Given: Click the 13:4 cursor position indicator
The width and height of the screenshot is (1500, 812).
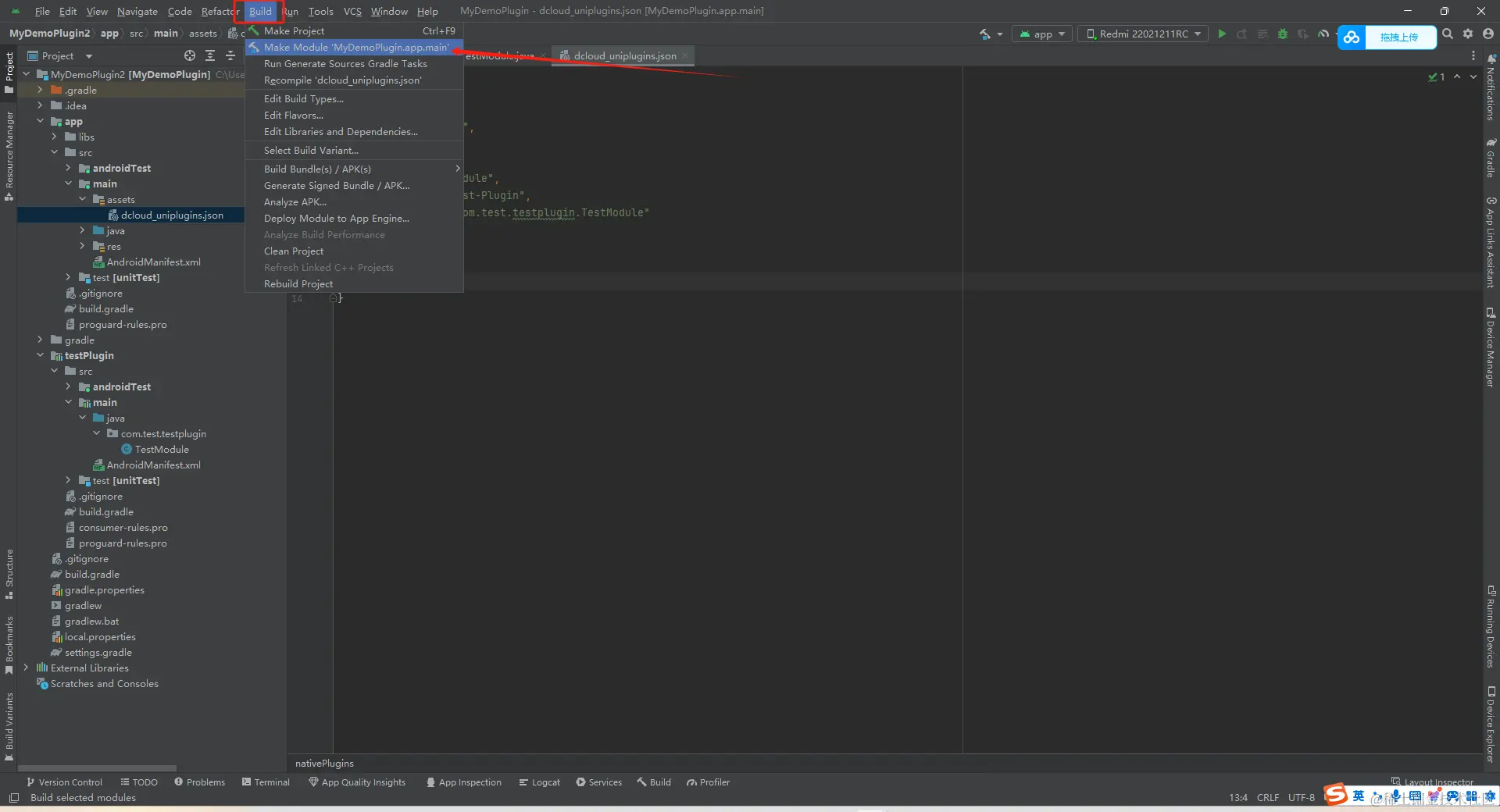Looking at the screenshot, I should click(1238, 797).
